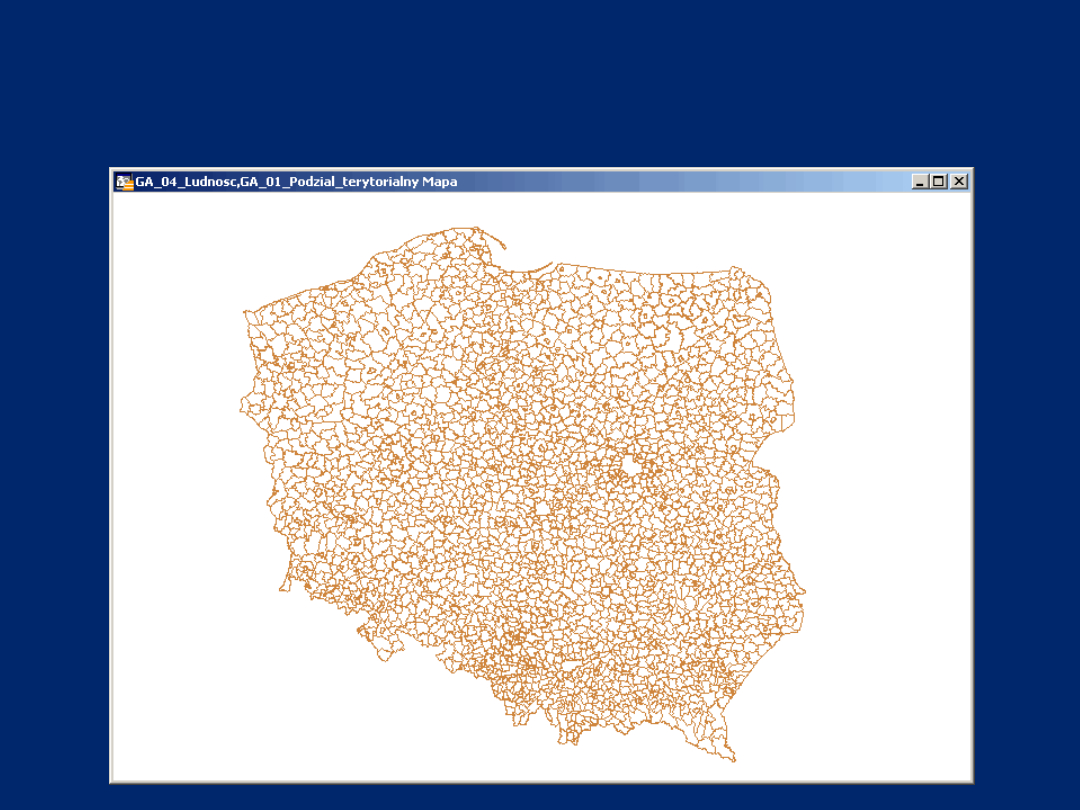Minimize the GA_04_Ludnosc map window

click(x=921, y=181)
